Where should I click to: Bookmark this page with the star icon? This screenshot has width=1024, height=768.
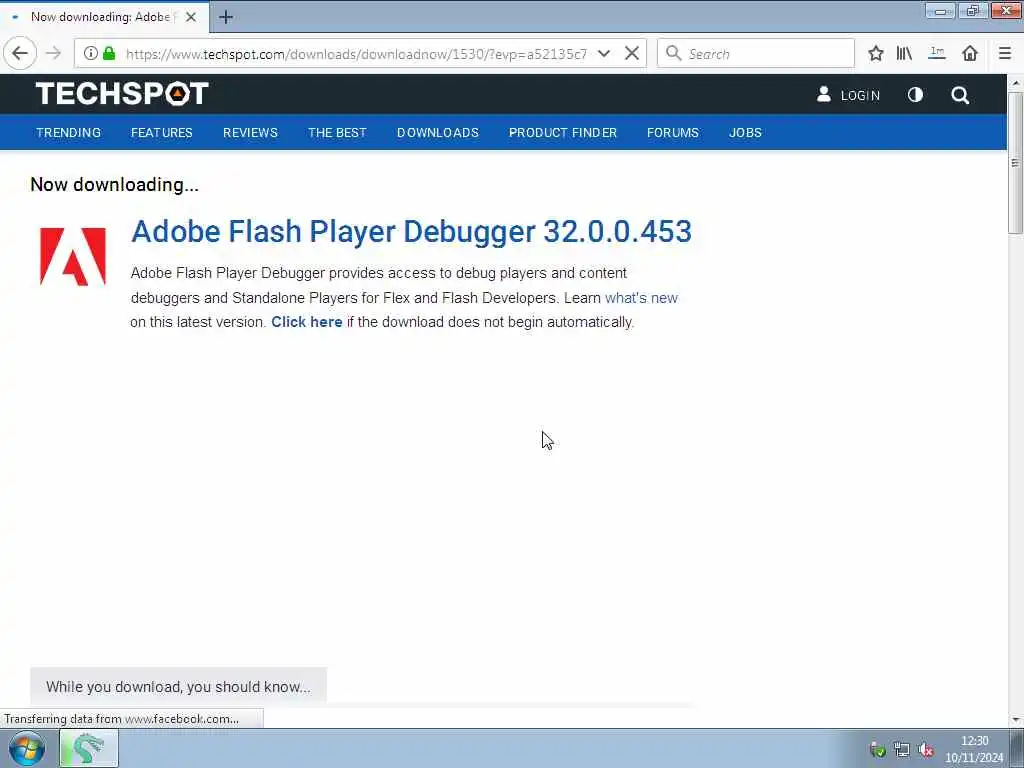[876, 54]
